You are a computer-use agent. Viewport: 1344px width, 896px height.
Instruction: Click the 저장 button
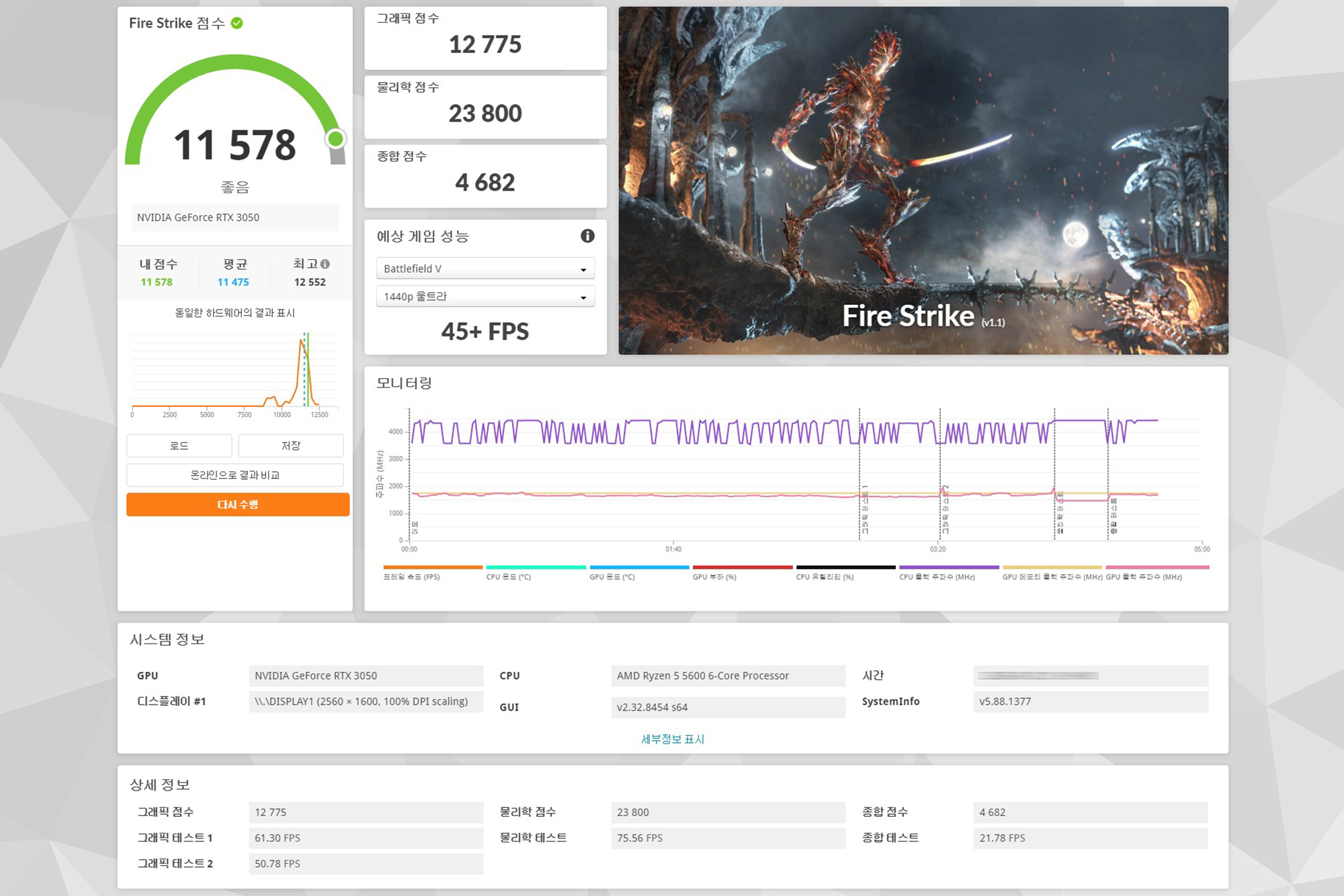click(x=290, y=445)
